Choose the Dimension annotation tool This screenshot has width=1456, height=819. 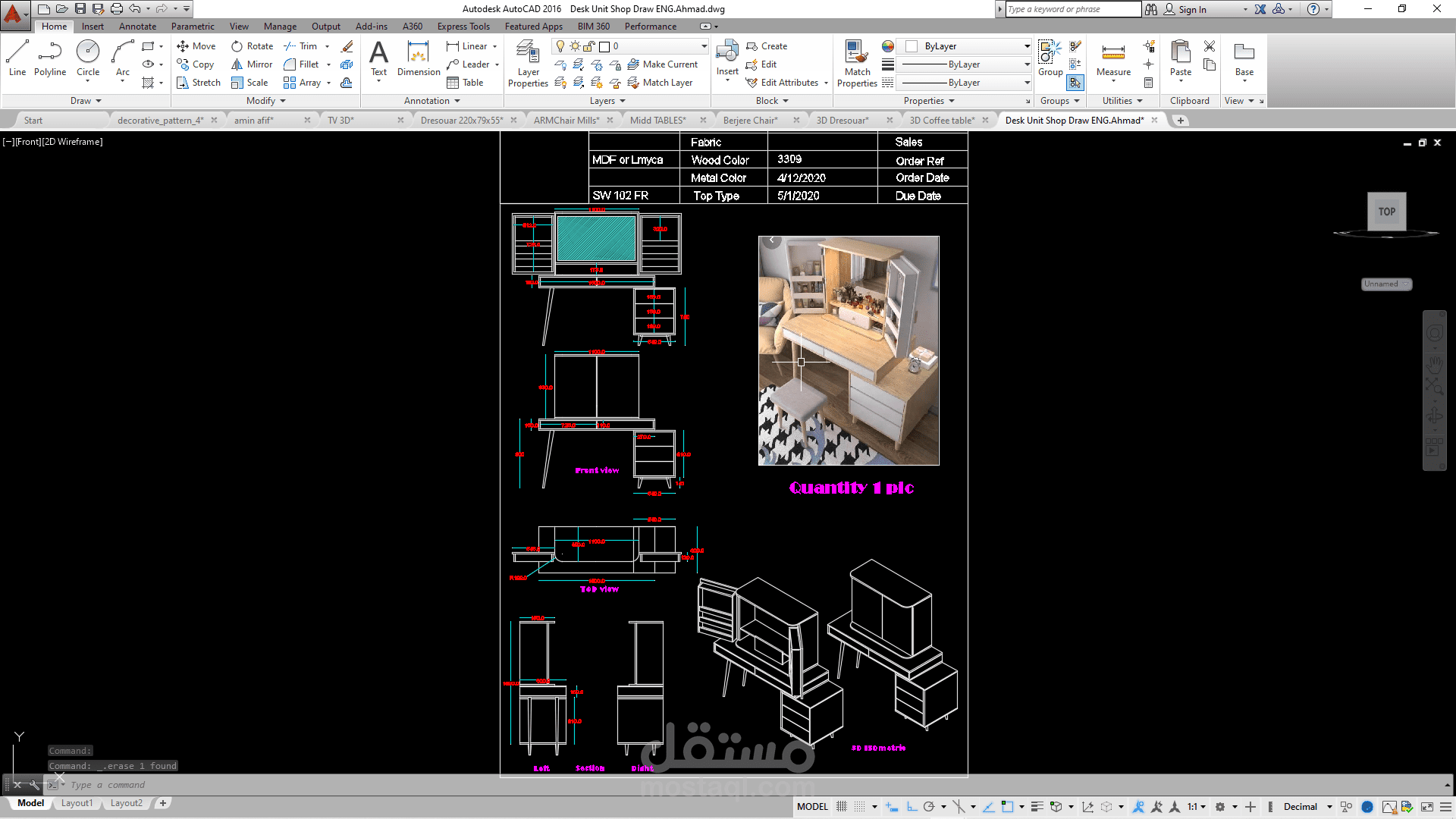pyautogui.click(x=419, y=59)
